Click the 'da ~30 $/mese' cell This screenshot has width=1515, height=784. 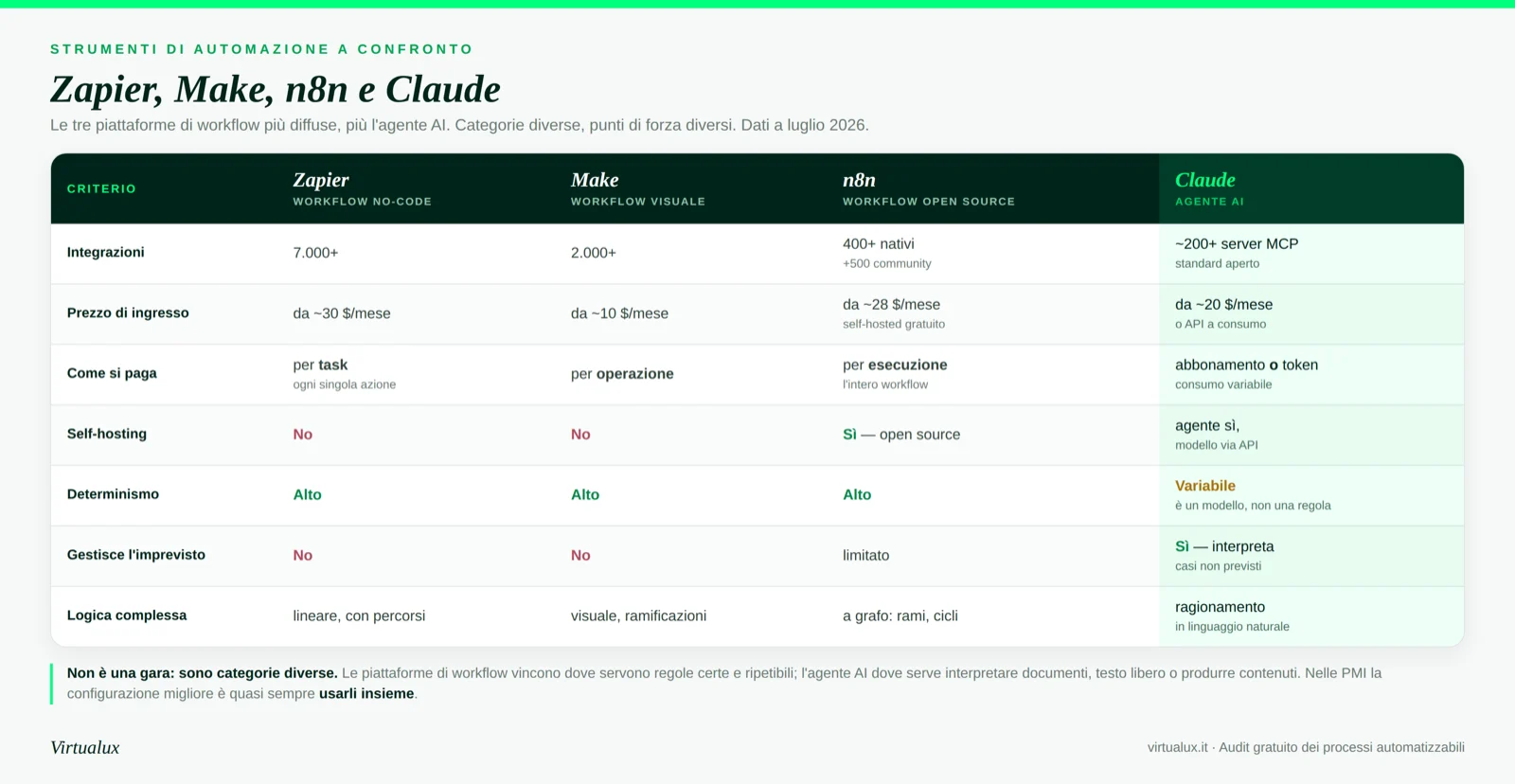pyautogui.click(x=342, y=313)
